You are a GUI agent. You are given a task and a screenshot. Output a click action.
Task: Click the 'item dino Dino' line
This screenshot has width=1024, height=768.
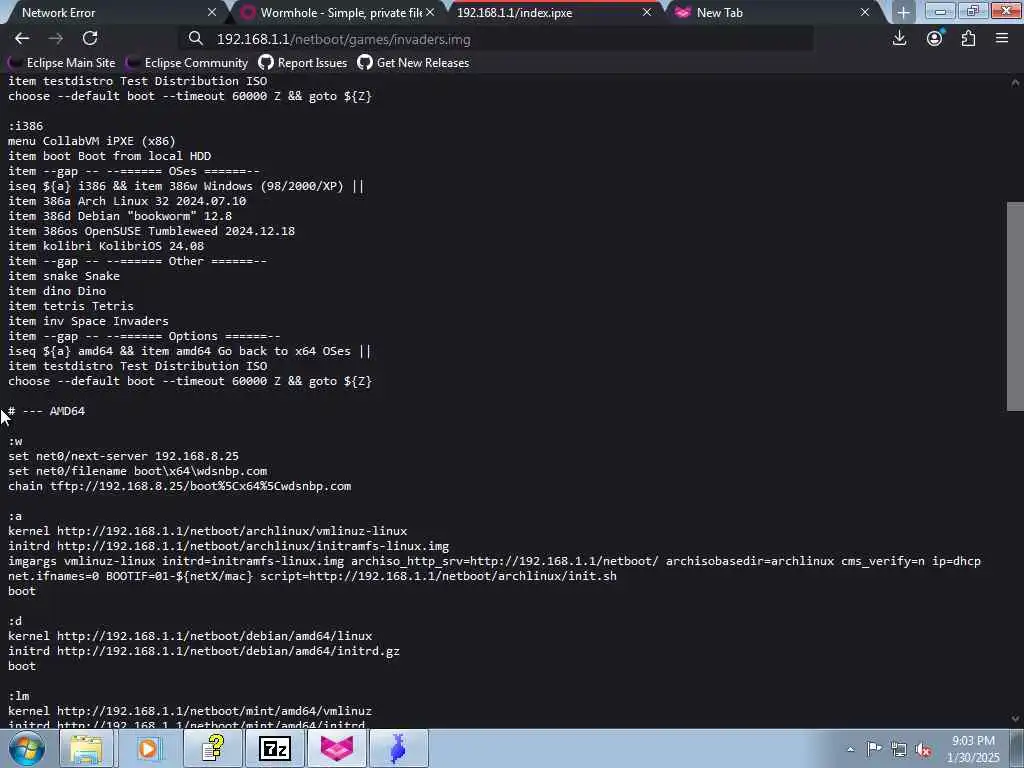point(57,291)
